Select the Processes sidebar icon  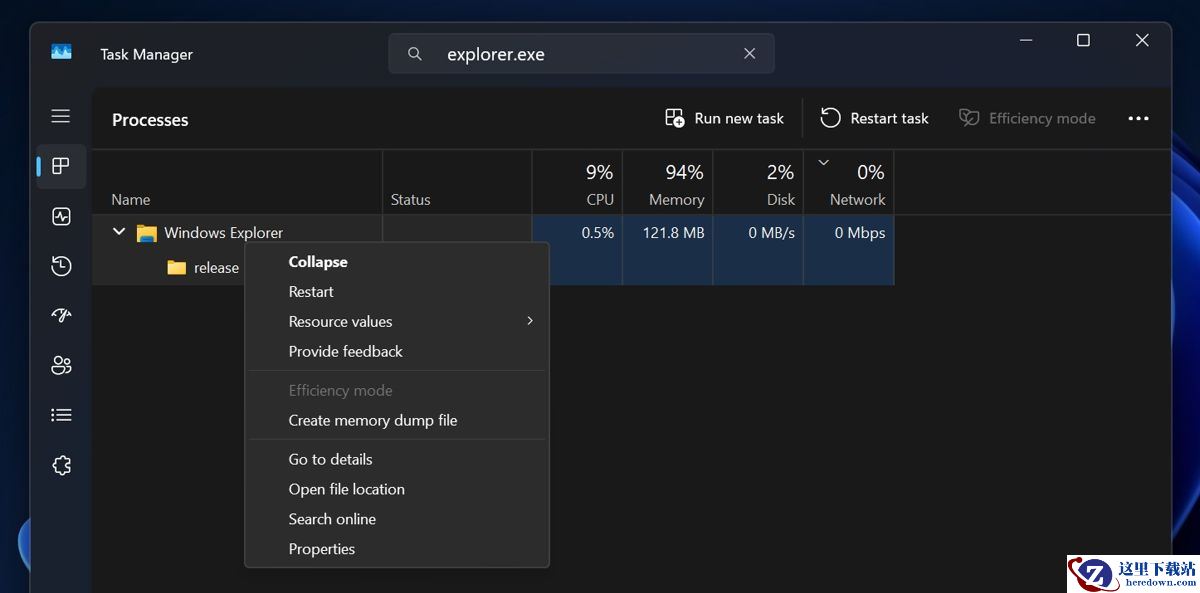click(x=61, y=166)
